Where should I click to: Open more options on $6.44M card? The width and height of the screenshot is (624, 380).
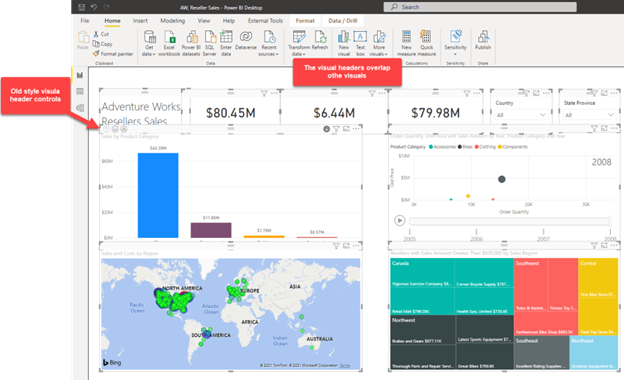click(x=382, y=94)
